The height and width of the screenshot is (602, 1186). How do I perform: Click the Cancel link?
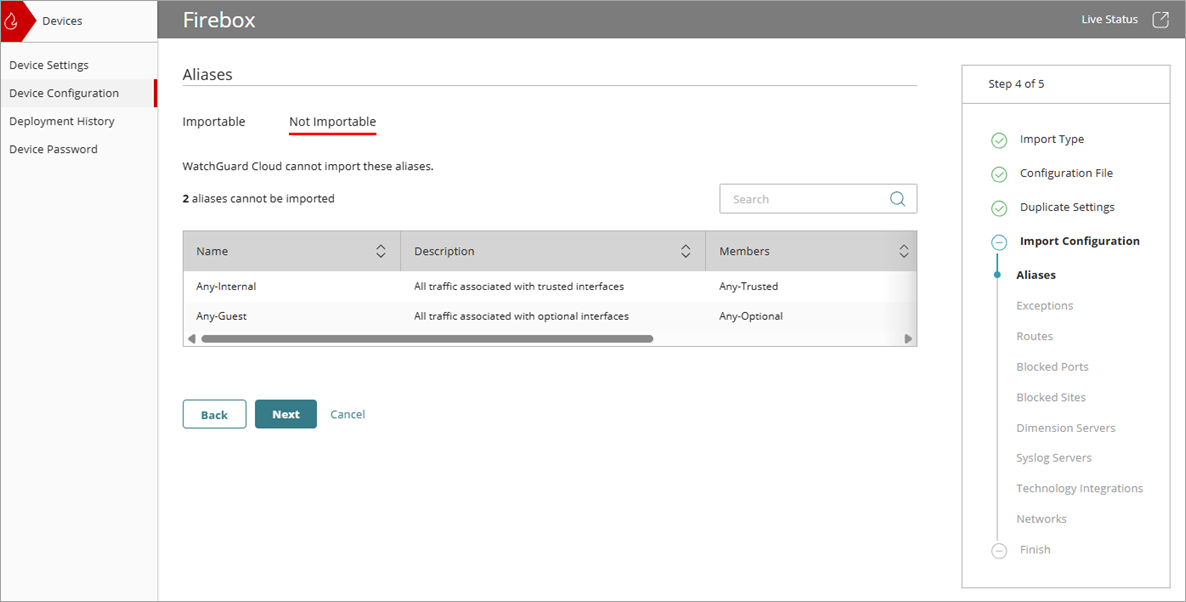[348, 414]
